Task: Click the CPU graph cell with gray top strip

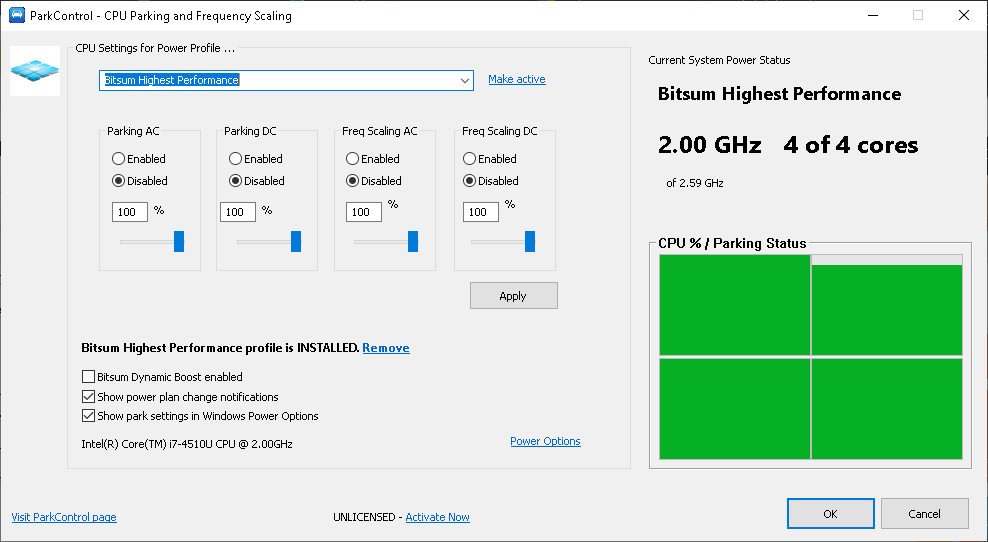Action: [x=887, y=305]
